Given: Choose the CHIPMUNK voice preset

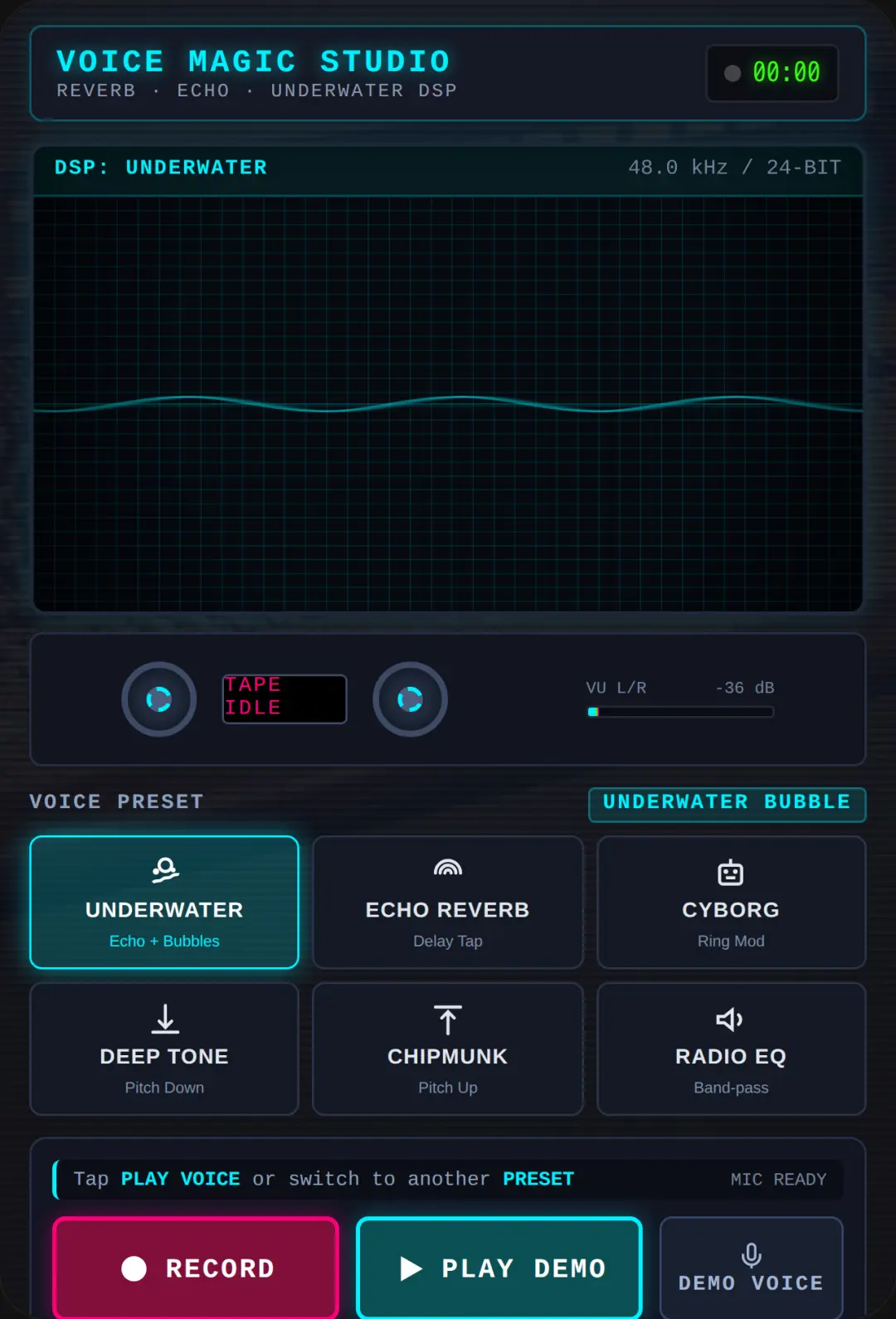Looking at the screenshot, I should coord(448,1049).
